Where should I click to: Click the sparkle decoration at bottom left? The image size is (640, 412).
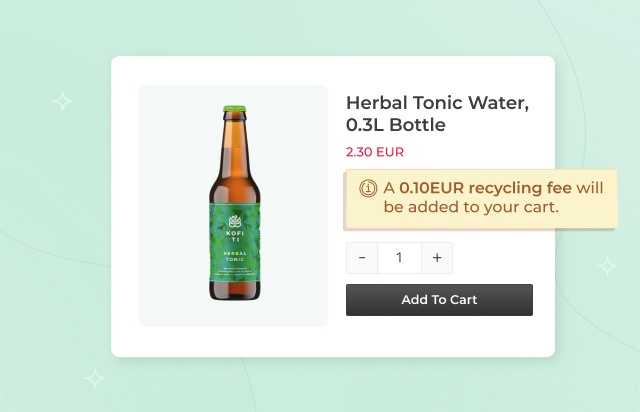(95, 378)
